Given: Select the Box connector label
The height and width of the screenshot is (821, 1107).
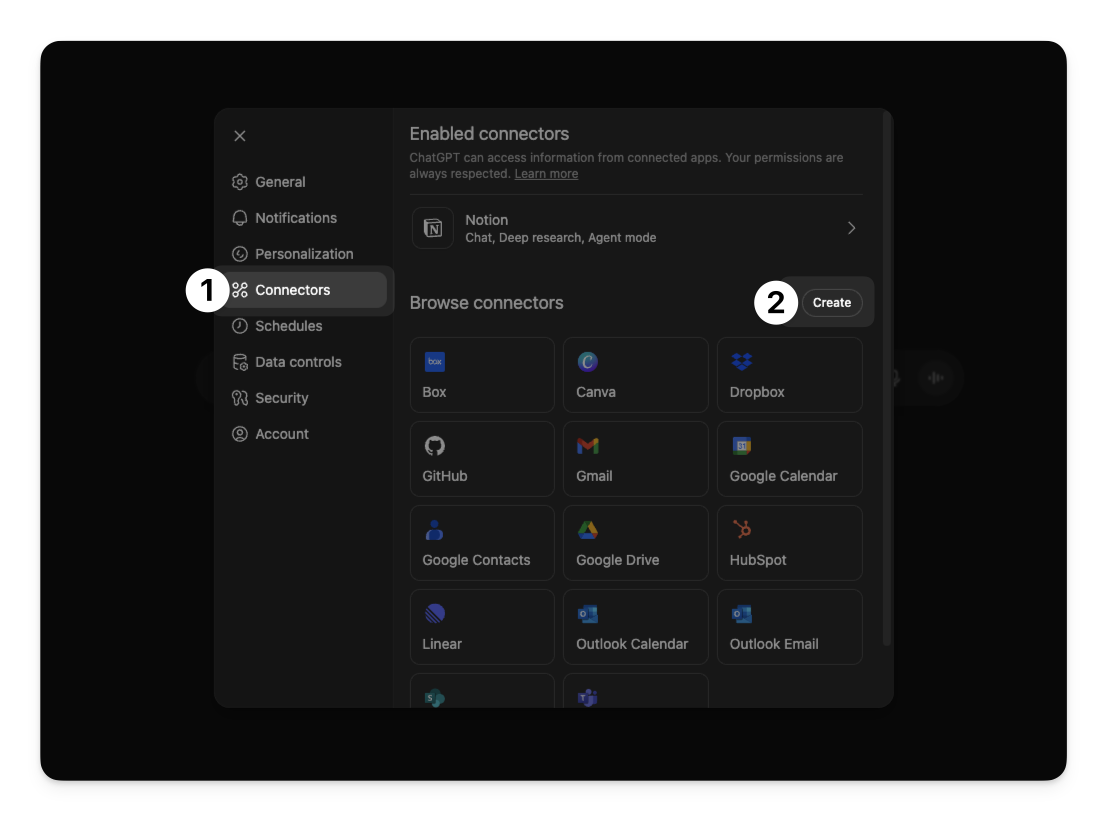Looking at the screenshot, I should [434, 392].
